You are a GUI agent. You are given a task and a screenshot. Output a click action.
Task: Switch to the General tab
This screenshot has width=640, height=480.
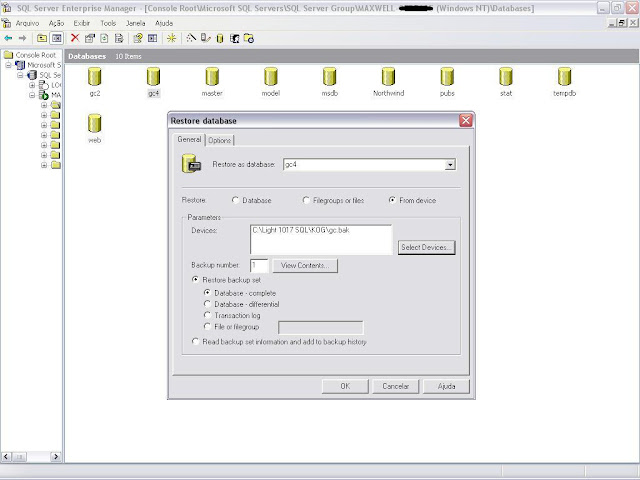point(189,139)
